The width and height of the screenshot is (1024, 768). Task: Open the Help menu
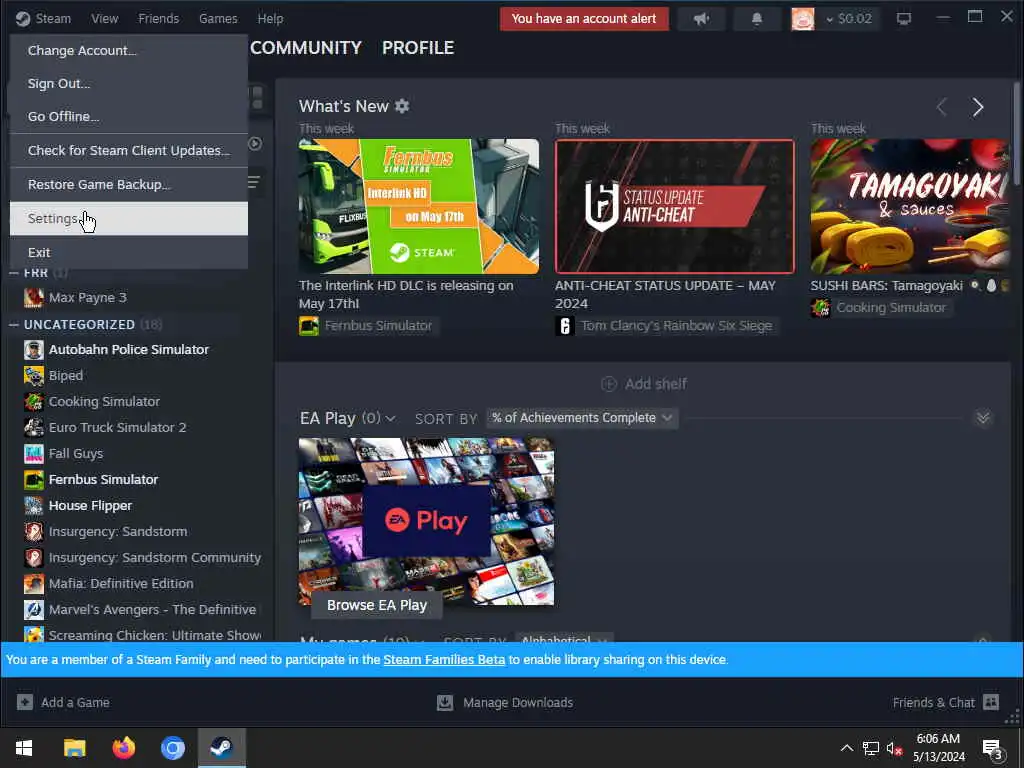(x=270, y=18)
